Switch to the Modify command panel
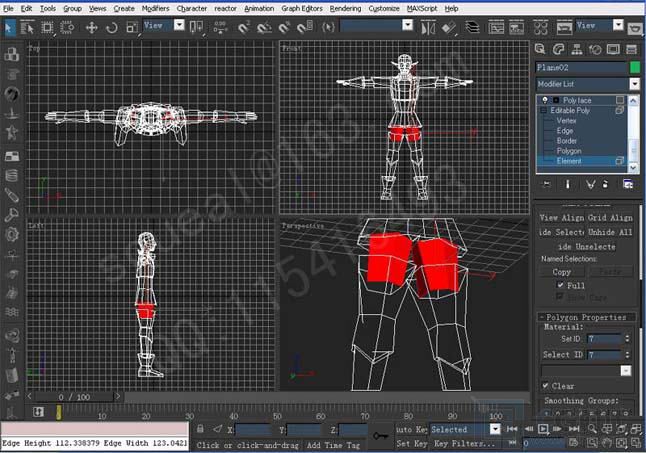Screen dimensions: 646x453 coord(558,49)
